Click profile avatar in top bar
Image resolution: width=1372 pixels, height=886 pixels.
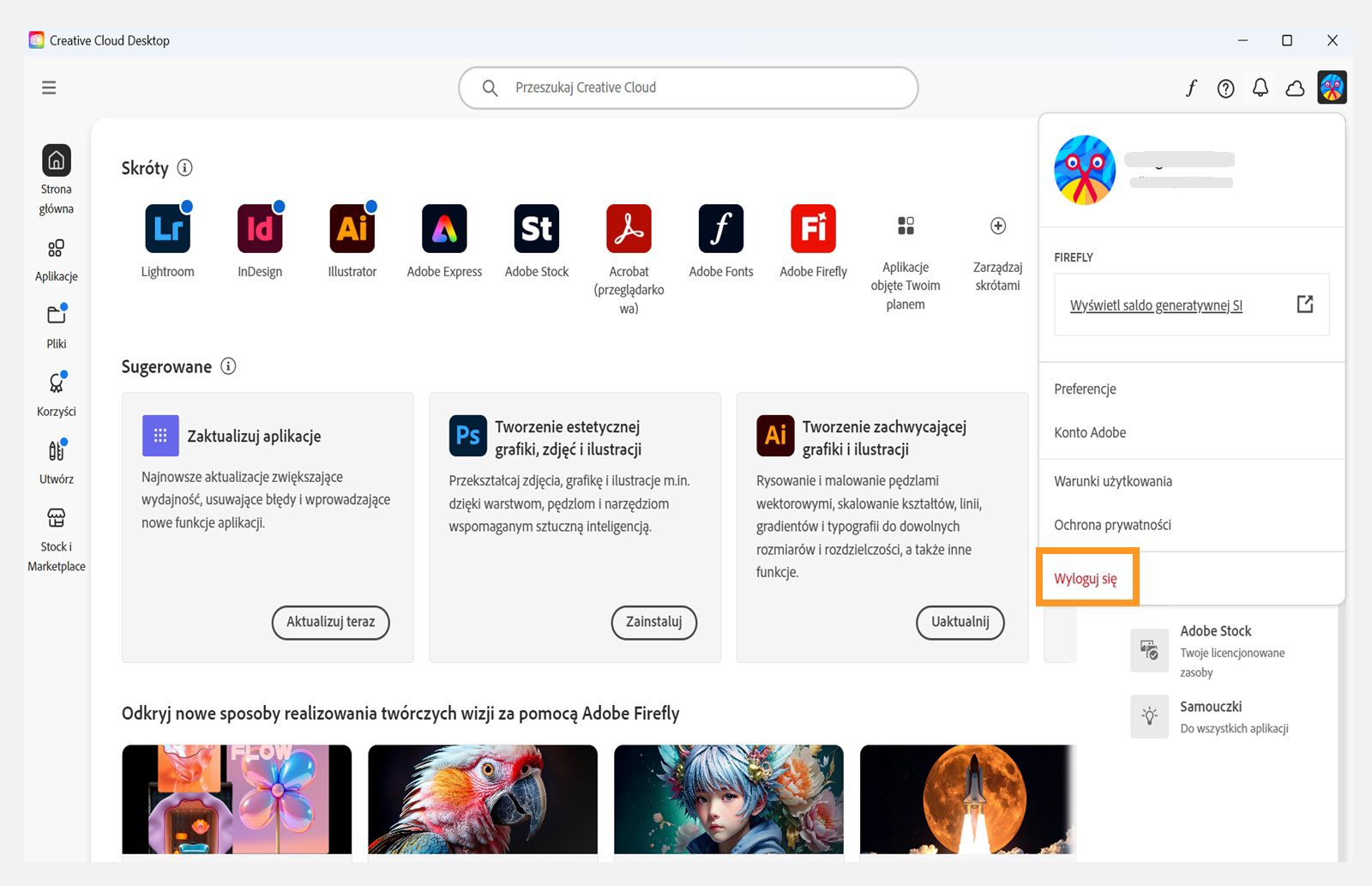pyautogui.click(x=1333, y=87)
